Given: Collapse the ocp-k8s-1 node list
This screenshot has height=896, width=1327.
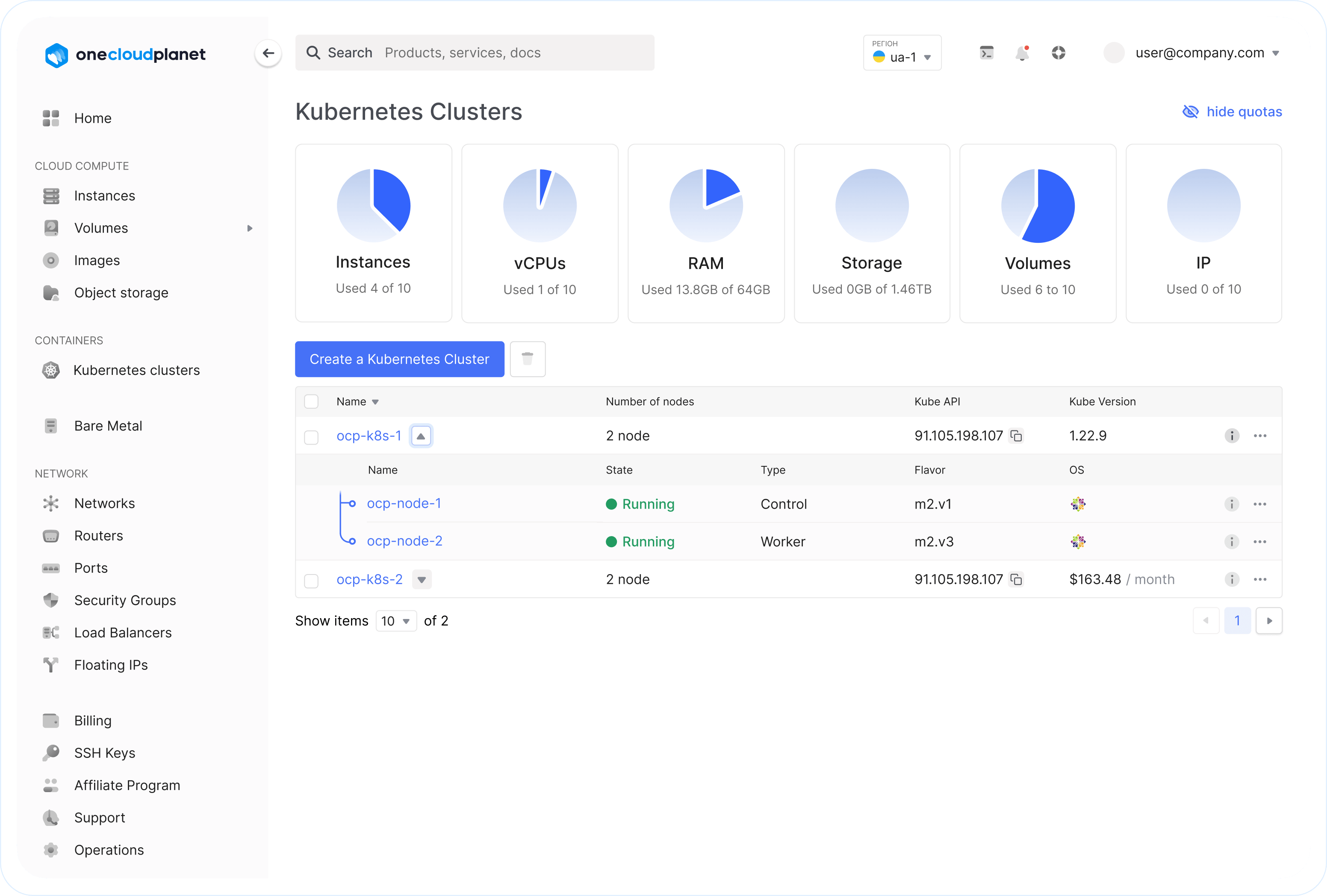Looking at the screenshot, I should [x=421, y=435].
